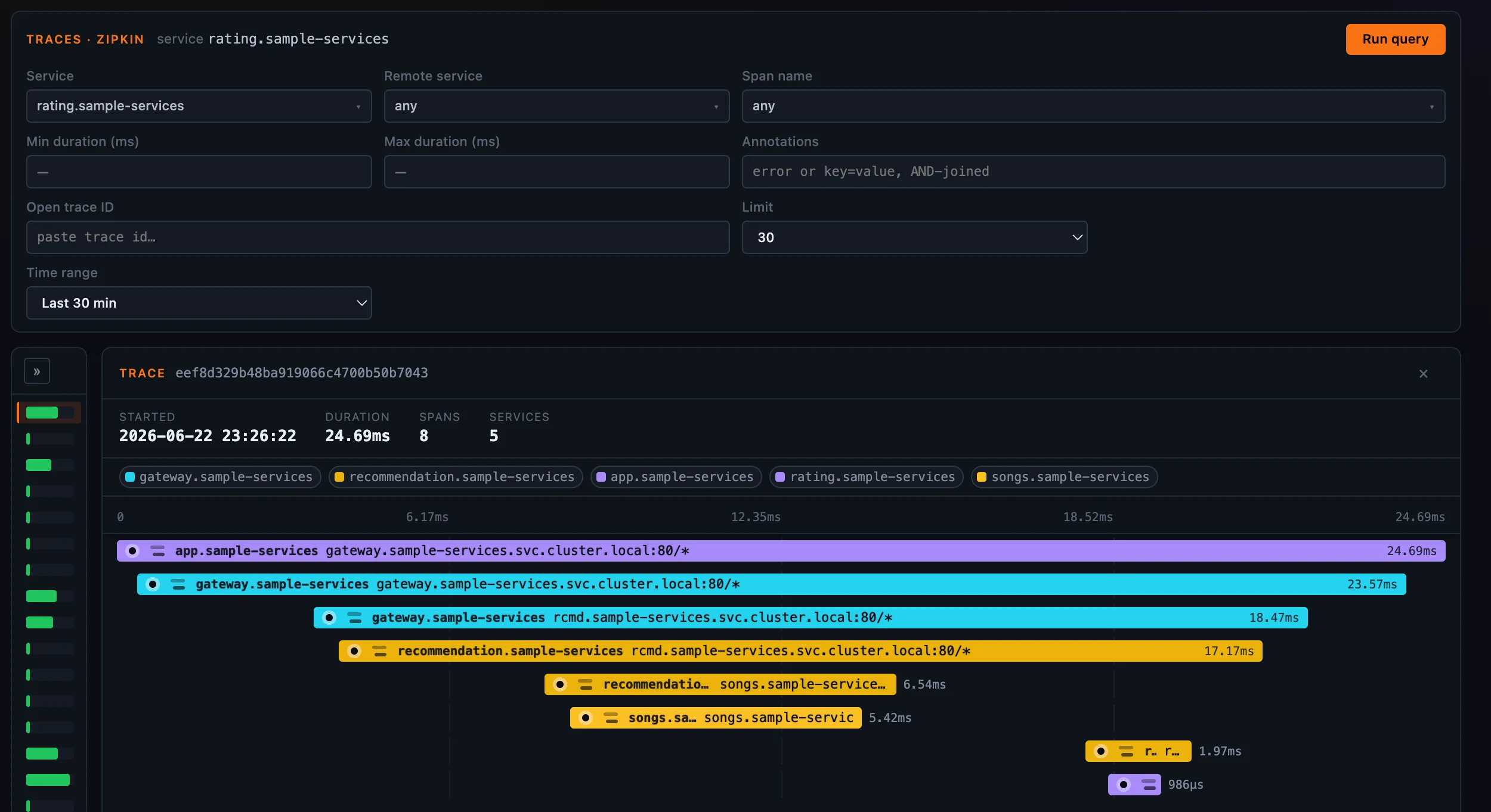Click the dot icon on the 18.47ms span
The height and width of the screenshot is (812, 1491).
point(329,618)
